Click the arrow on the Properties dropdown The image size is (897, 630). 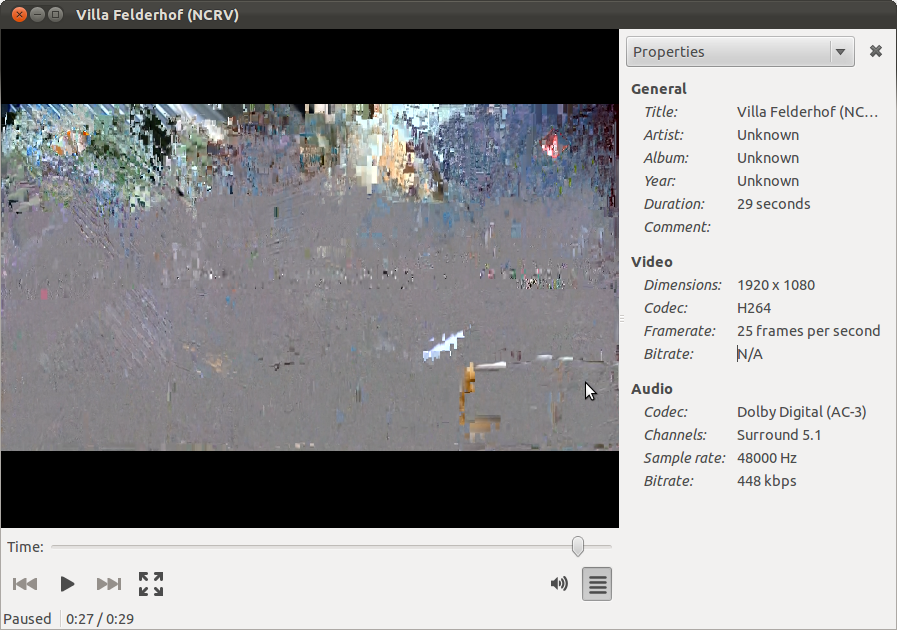tap(840, 52)
